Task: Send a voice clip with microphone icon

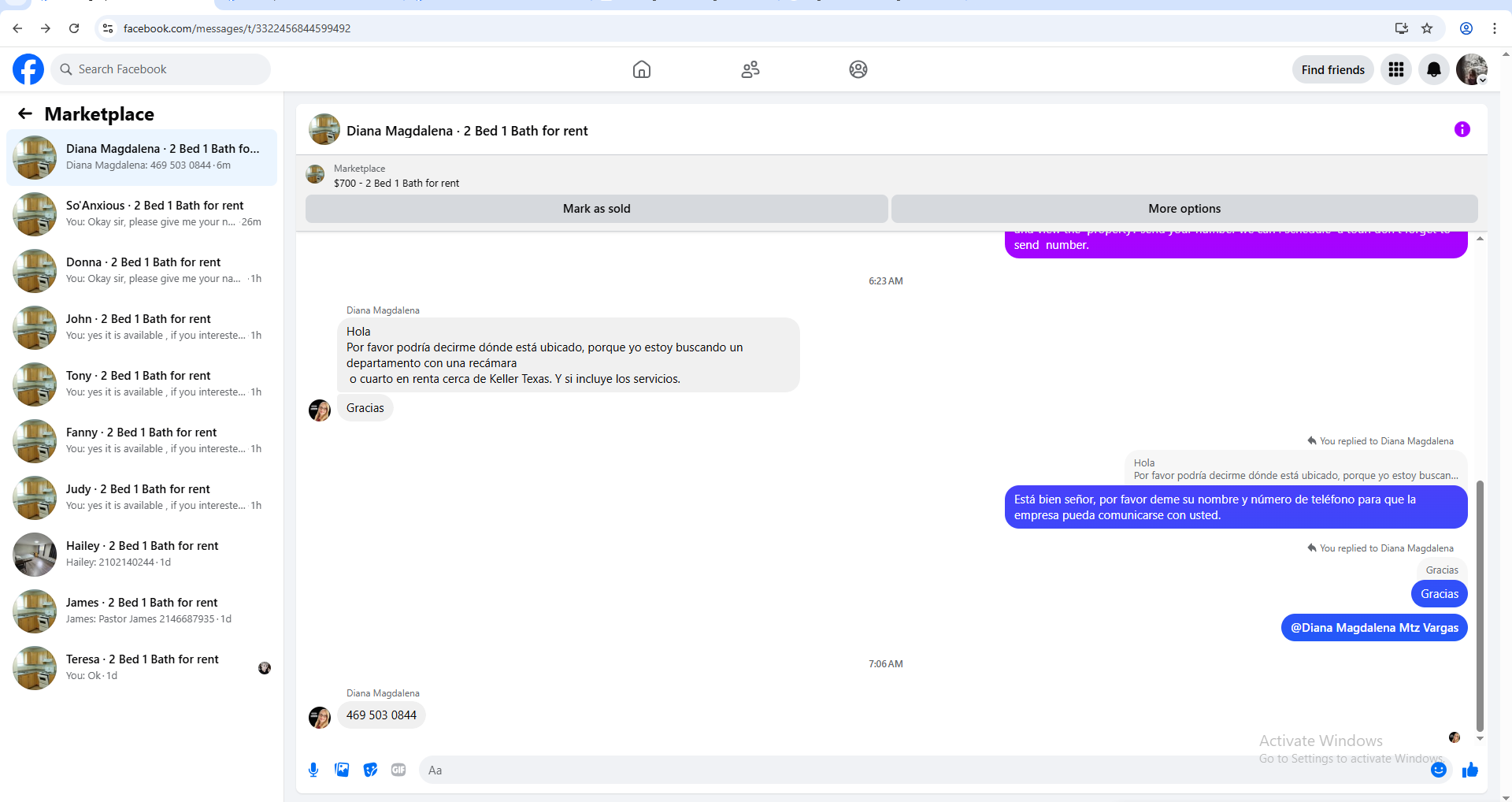Action: tap(313, 770)
